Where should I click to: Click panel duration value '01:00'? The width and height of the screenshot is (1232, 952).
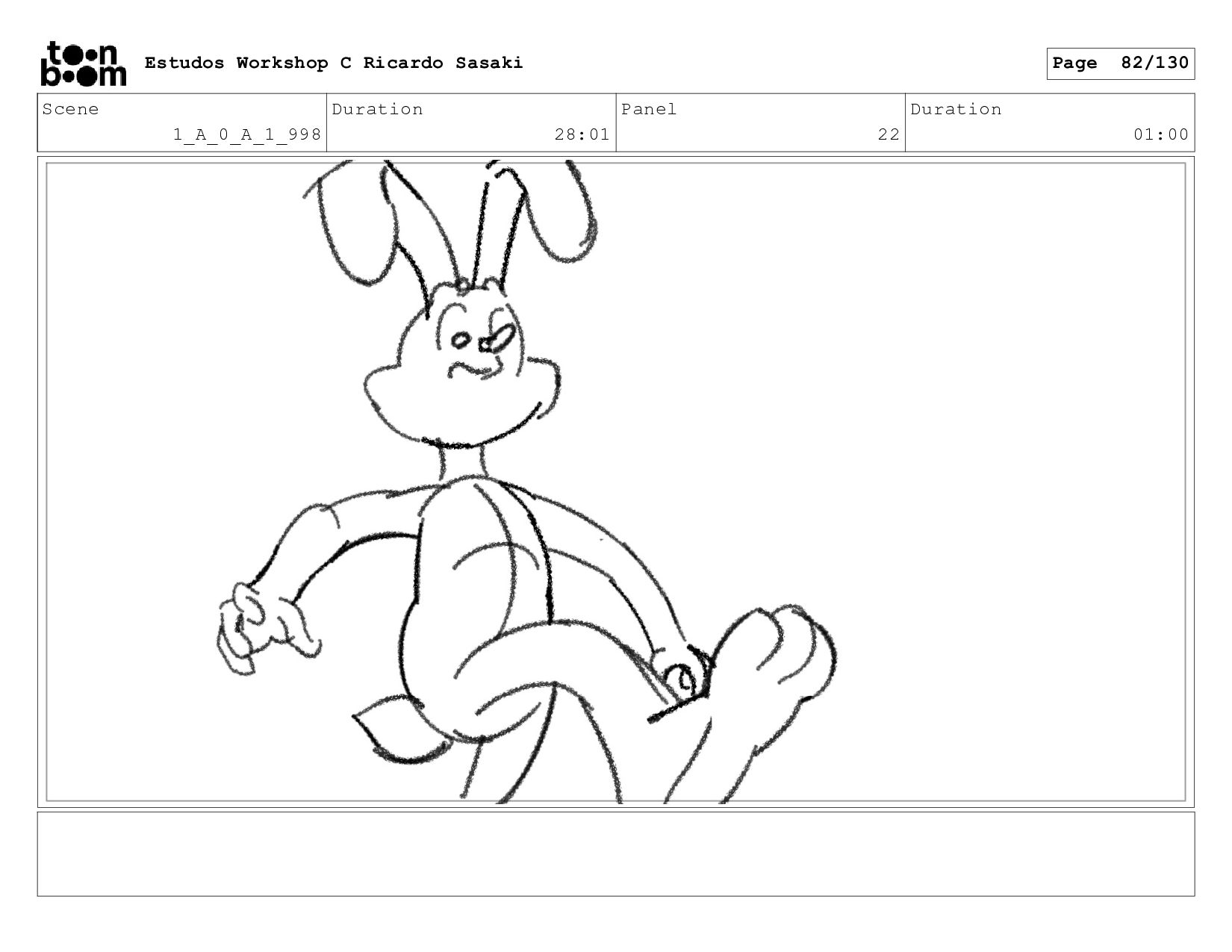point(1161,134)
